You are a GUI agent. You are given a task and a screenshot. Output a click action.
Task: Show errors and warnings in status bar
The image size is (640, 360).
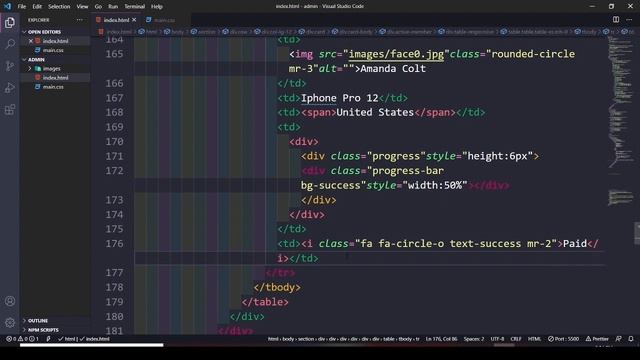[22, 339]
